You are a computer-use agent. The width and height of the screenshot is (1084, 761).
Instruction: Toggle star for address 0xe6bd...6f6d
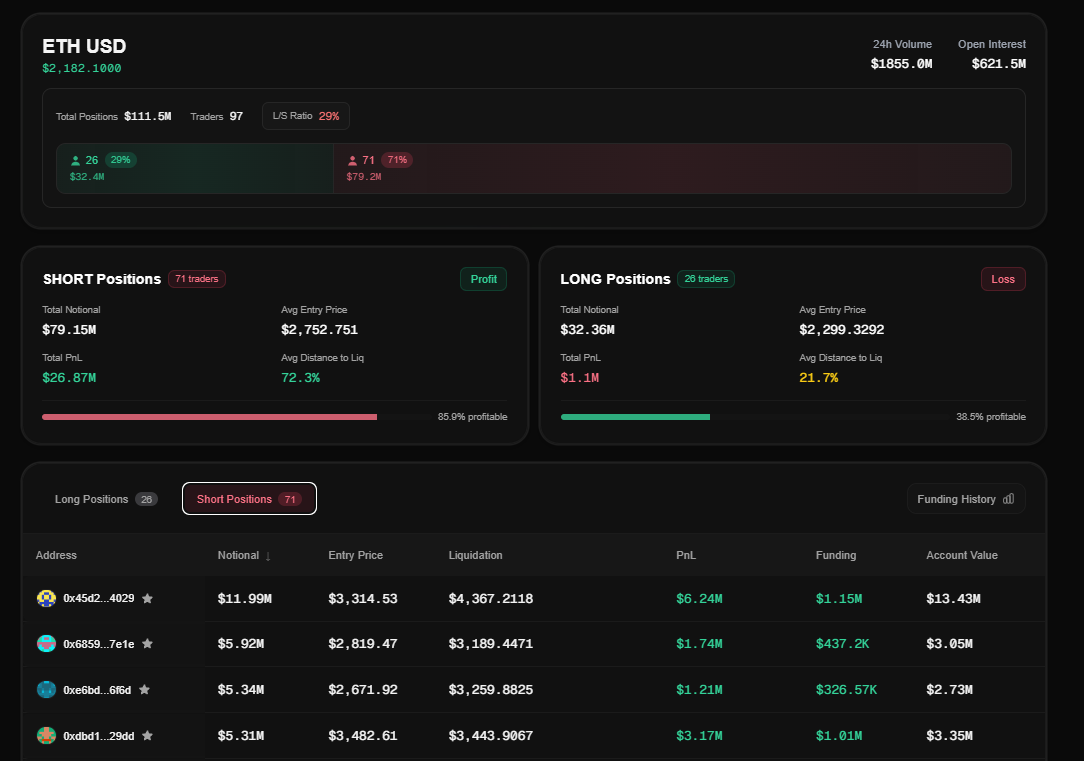point(145,690)
